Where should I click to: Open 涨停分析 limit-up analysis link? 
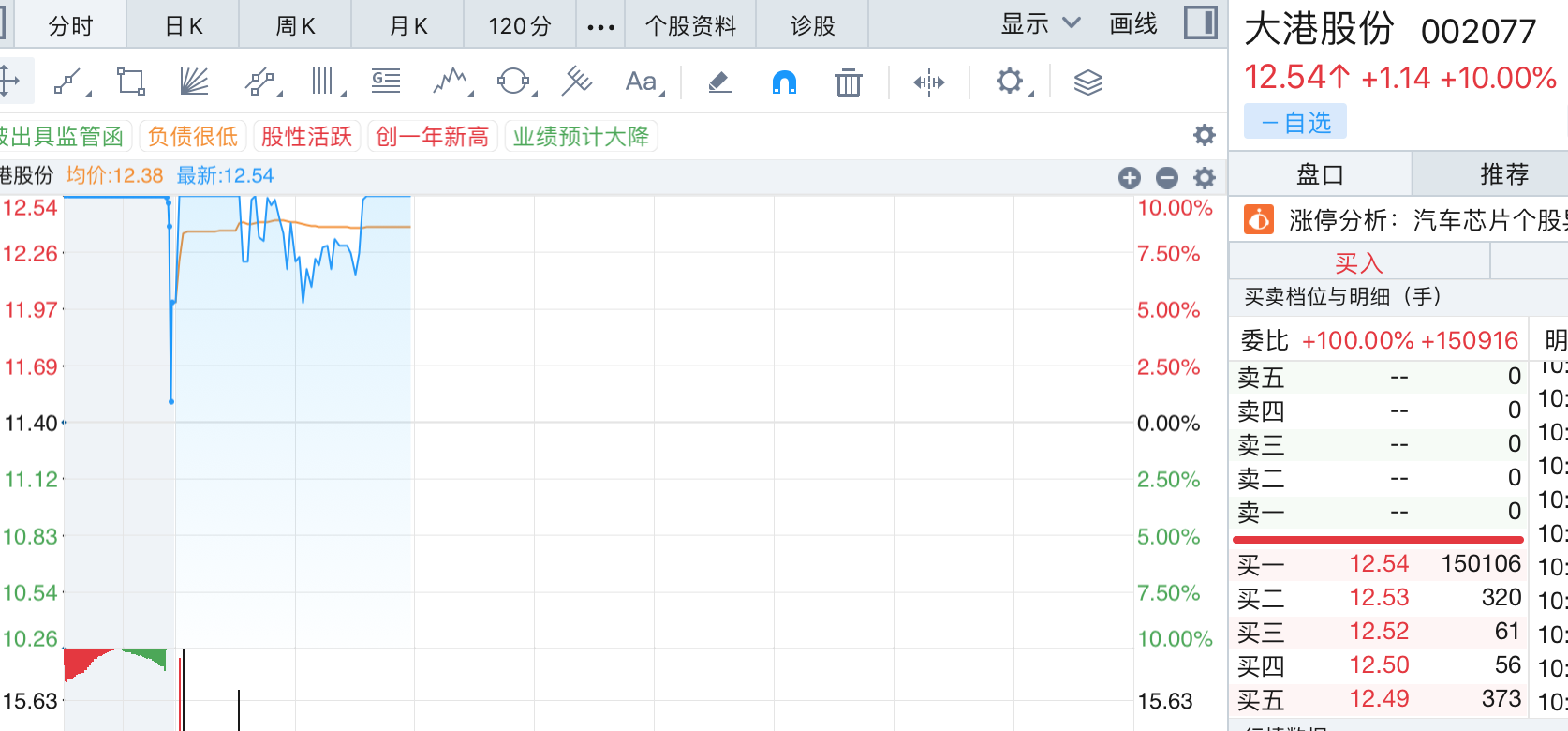click(x=1428, y=220)
